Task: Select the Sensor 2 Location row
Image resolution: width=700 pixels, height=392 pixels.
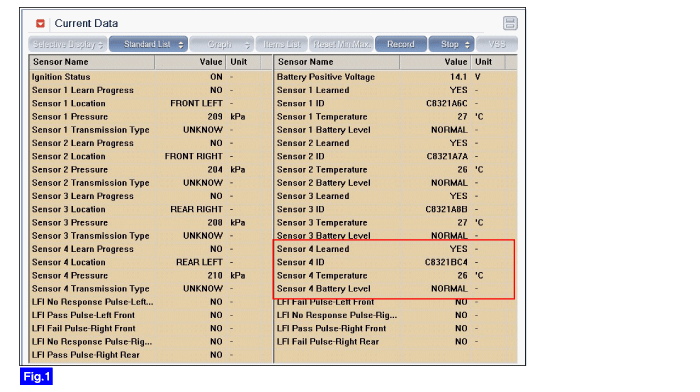Action: coord(151,156)
